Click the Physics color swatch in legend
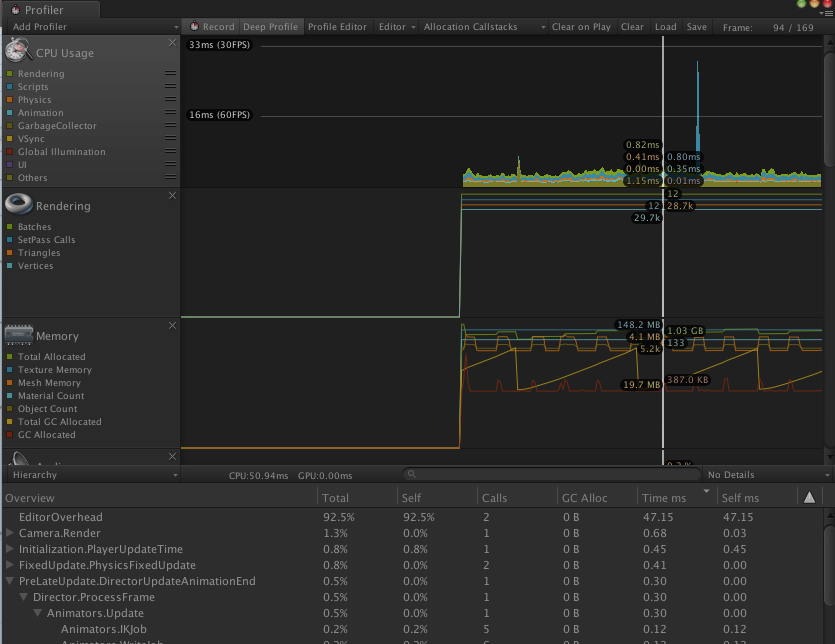This screenshot has width=835, height=644. tap(10, 99)
